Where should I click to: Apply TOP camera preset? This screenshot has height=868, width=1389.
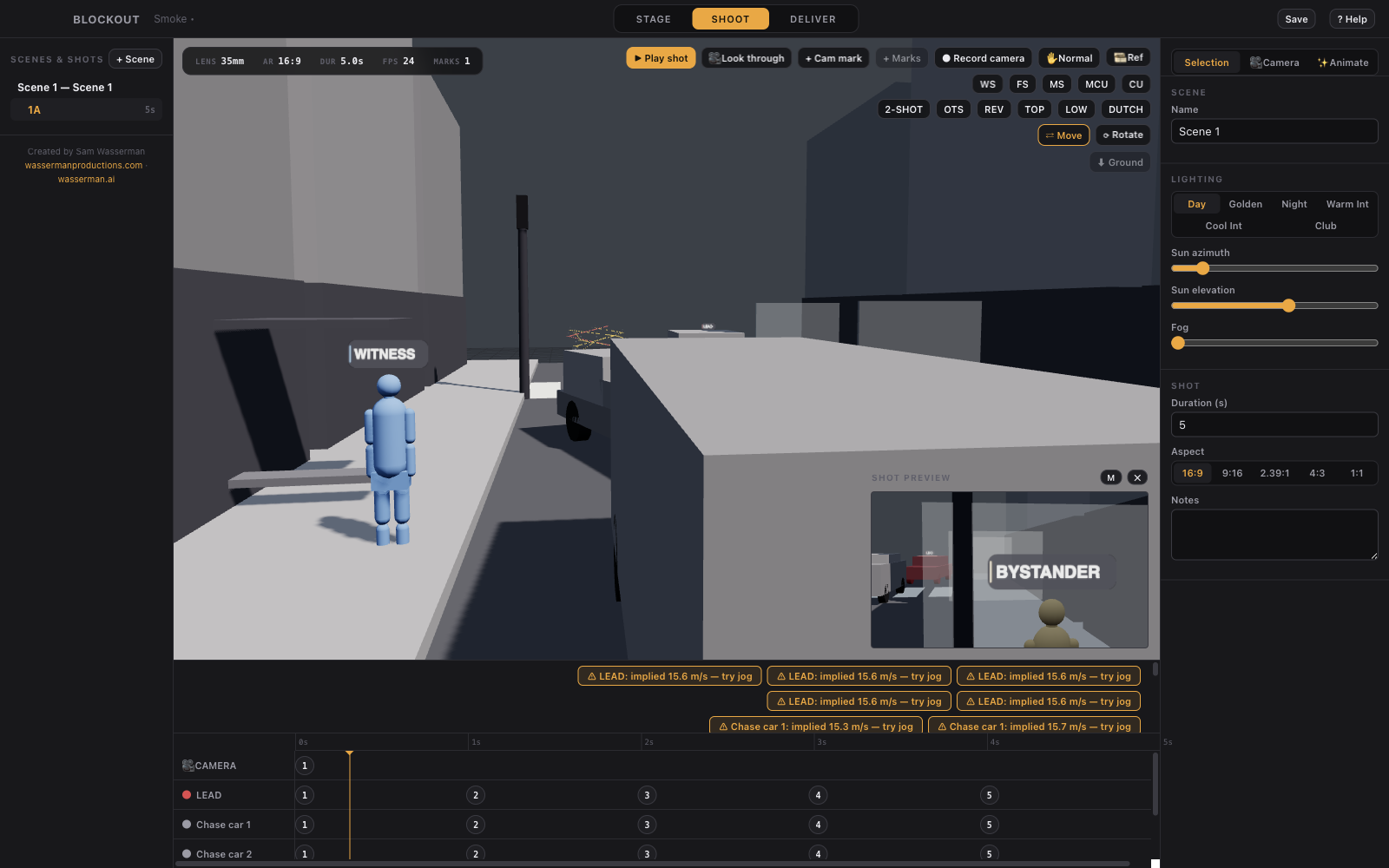[x=1034, y=109]
